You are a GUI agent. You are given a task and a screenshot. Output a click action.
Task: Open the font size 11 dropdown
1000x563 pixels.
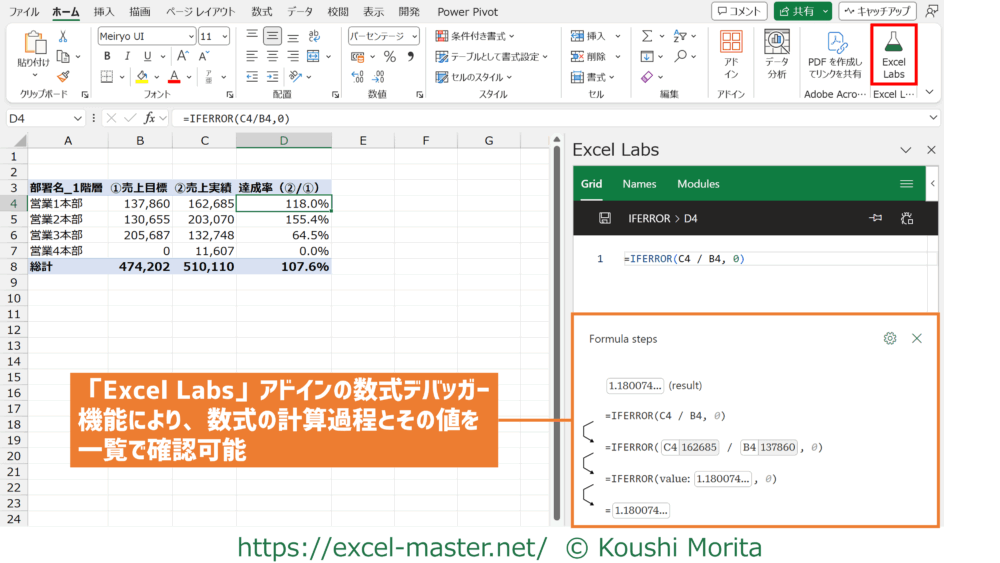(x=225, y=35)
